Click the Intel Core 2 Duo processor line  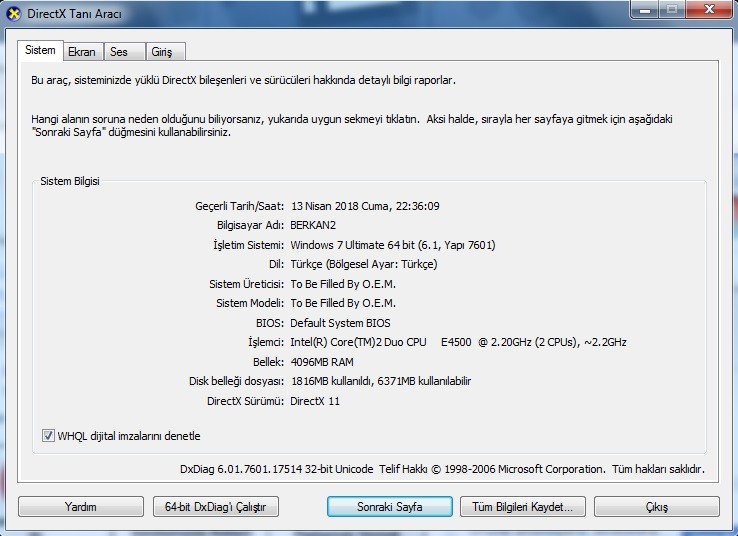(458, 342)
